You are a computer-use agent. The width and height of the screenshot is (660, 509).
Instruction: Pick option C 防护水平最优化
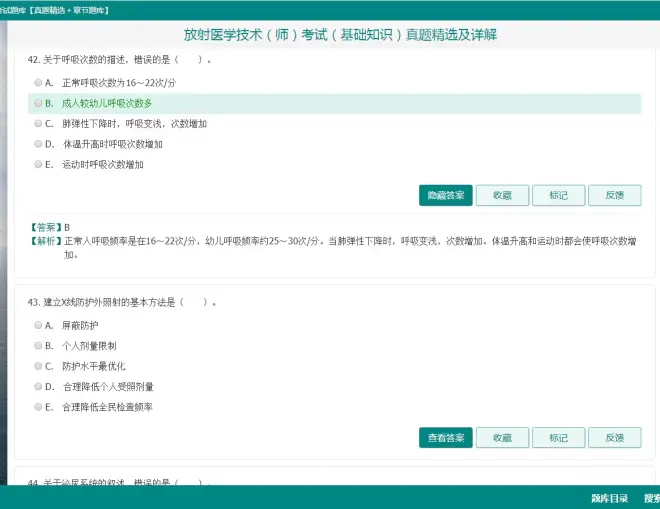click(x=38, y=366)
